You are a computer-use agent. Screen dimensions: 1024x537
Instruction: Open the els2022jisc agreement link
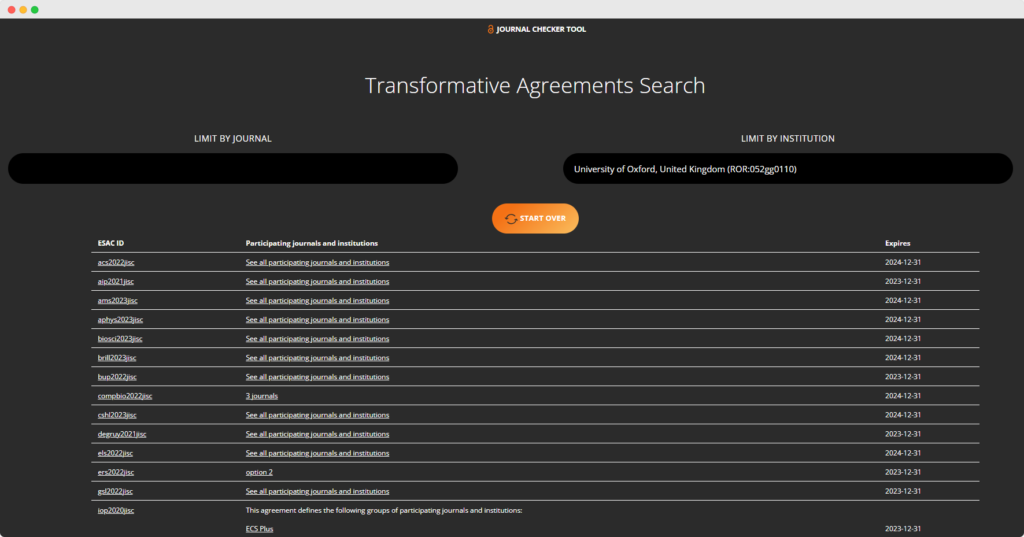point(115,453)
